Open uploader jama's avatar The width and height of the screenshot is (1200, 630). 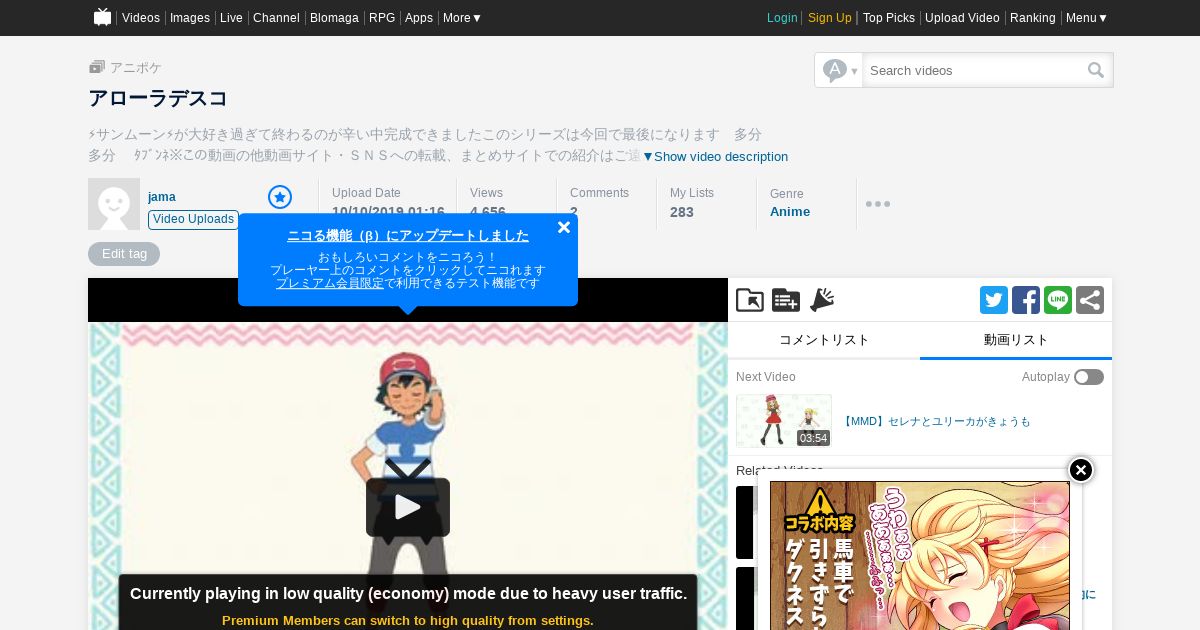point(114,204)
